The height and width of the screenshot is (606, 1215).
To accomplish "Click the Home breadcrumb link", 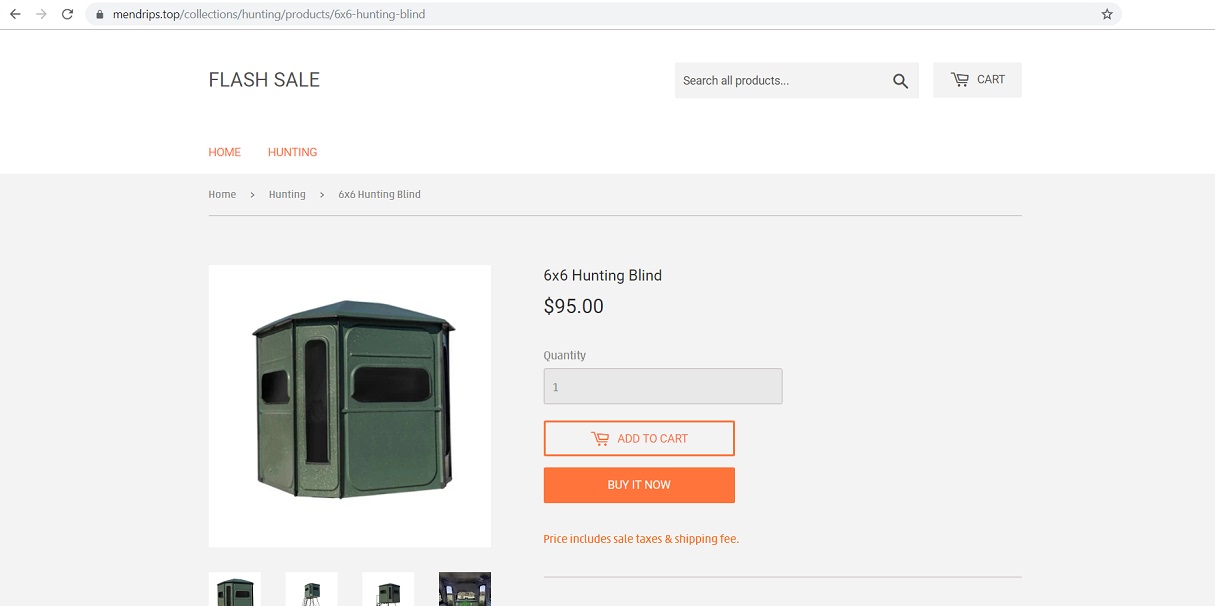I will tap(222, 194).
